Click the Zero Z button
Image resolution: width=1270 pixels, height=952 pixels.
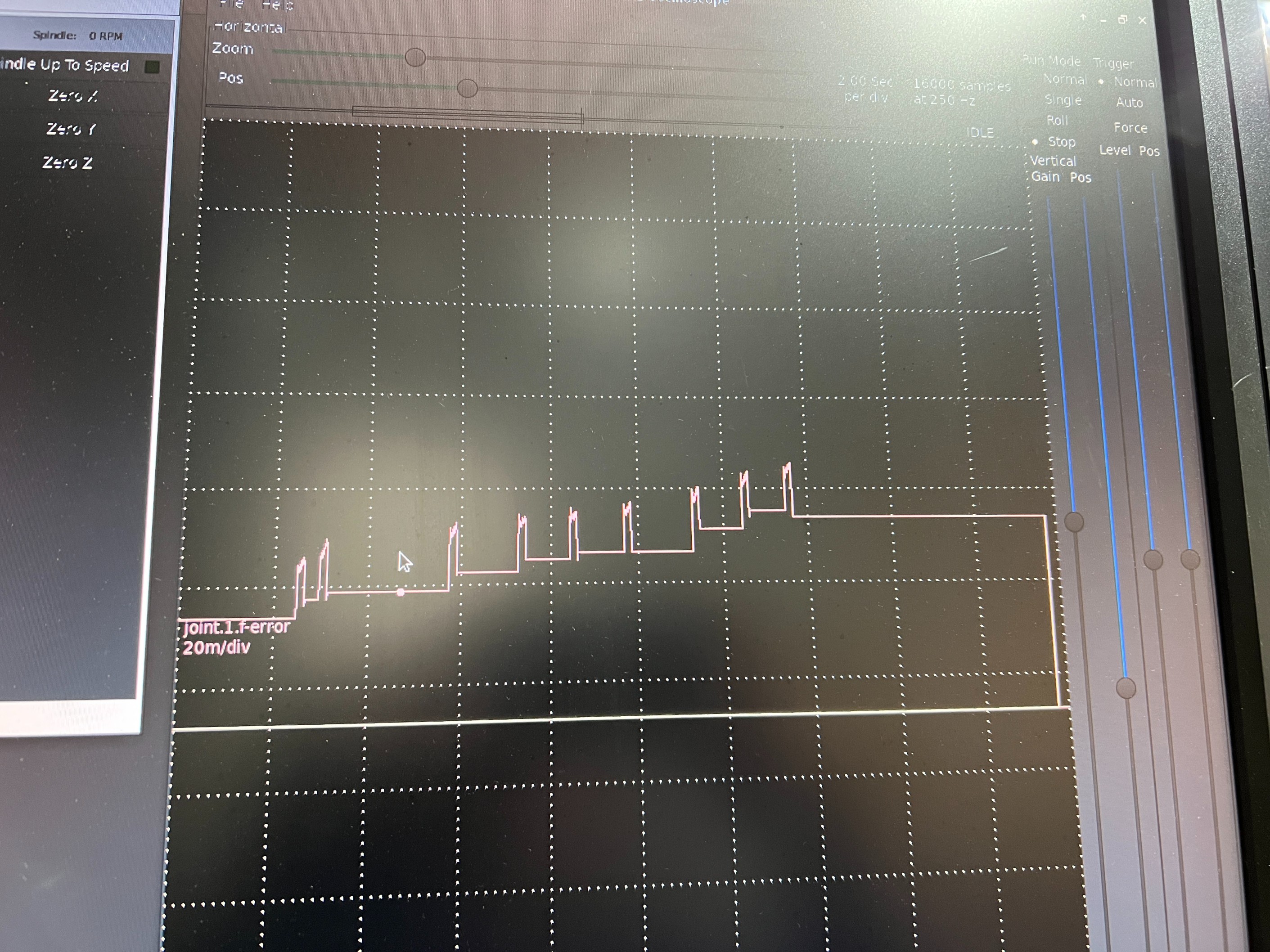[x=68, y=163]
